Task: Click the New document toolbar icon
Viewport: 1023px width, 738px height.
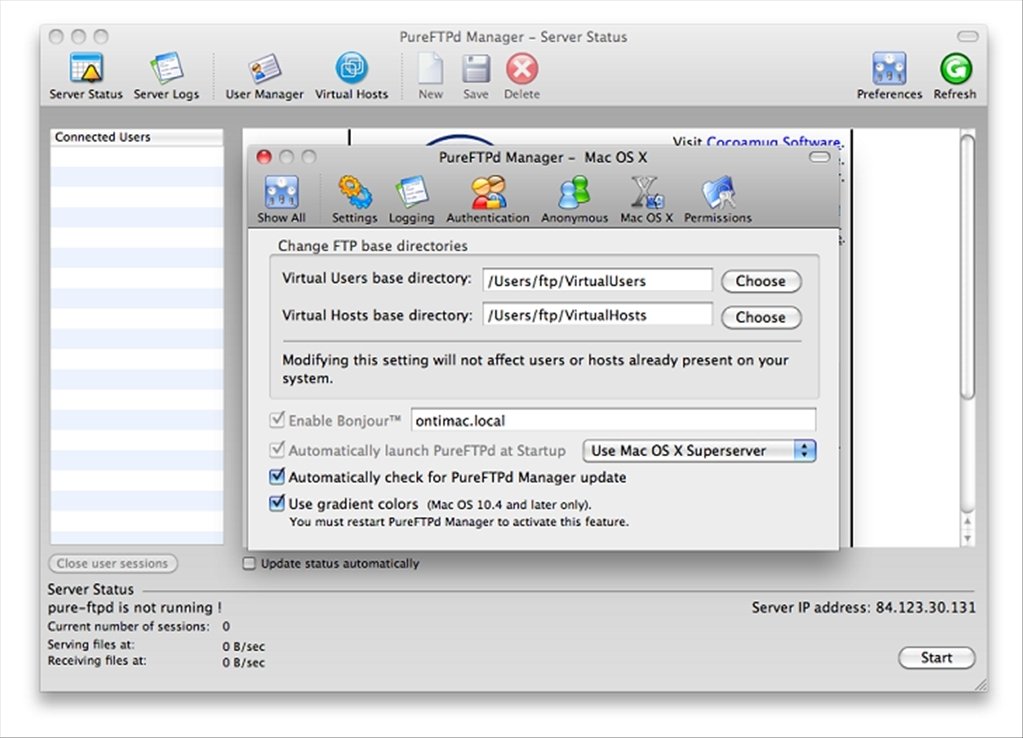Action: 431,76
